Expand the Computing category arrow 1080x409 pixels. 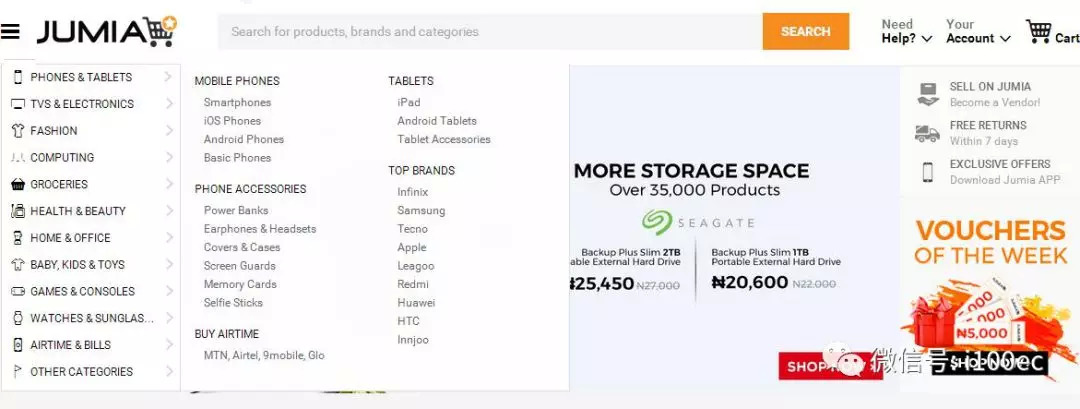169,158
